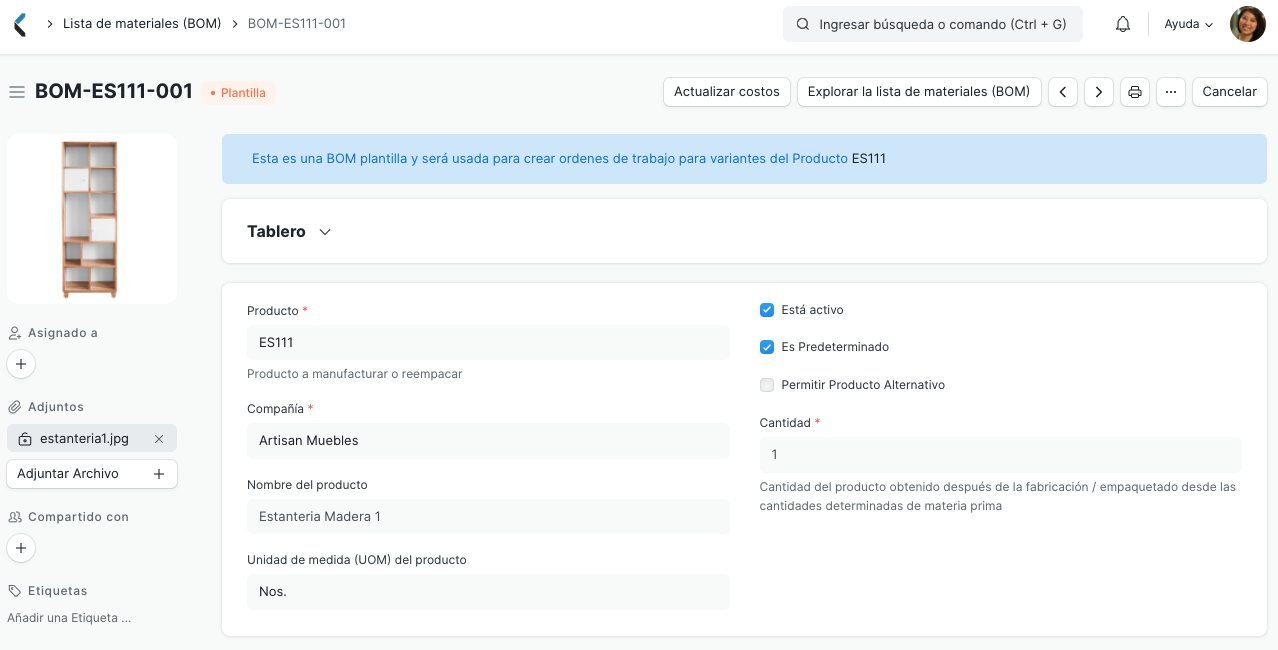
Task: Toggle Es Predeterminado checkbox
Action: coord(767,347)
